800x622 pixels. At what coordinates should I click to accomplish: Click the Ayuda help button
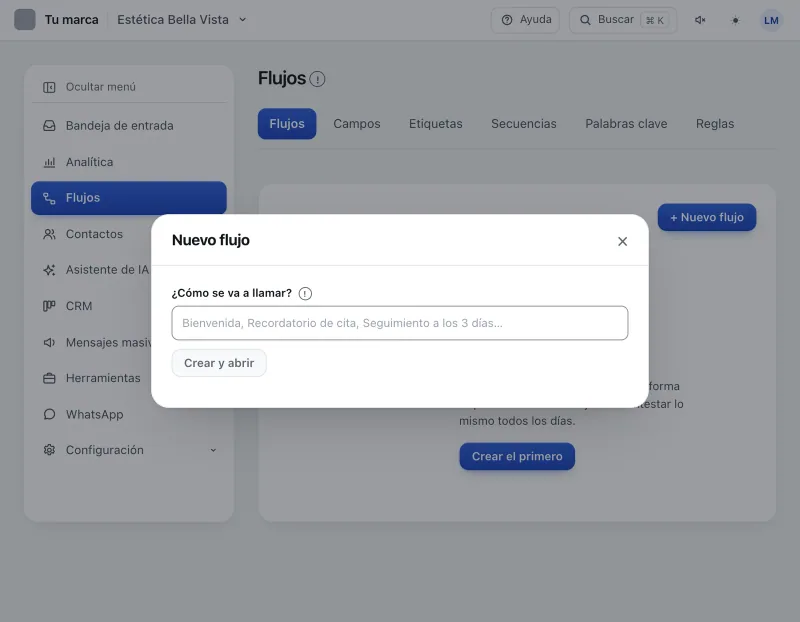coord(525,20)
